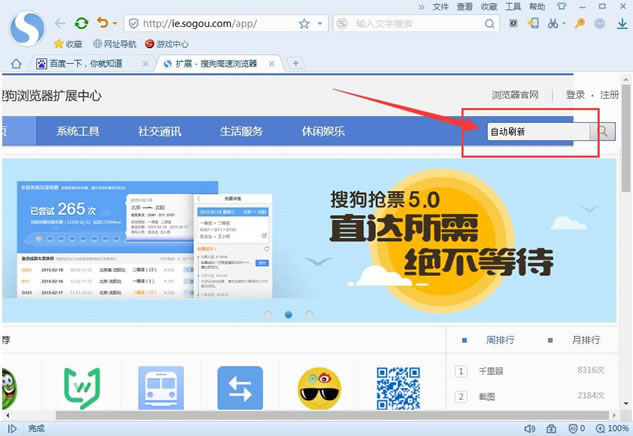This screenshot has width=633, height=436.
Task: Open the QR code extension icon
Action: click(x=398, y=388)
